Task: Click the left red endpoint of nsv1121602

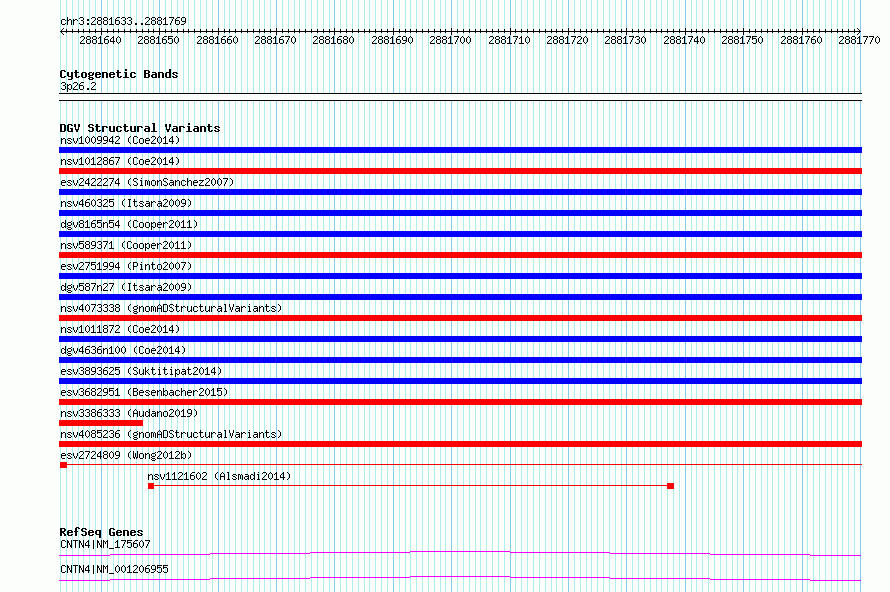Action: [151, 486]
